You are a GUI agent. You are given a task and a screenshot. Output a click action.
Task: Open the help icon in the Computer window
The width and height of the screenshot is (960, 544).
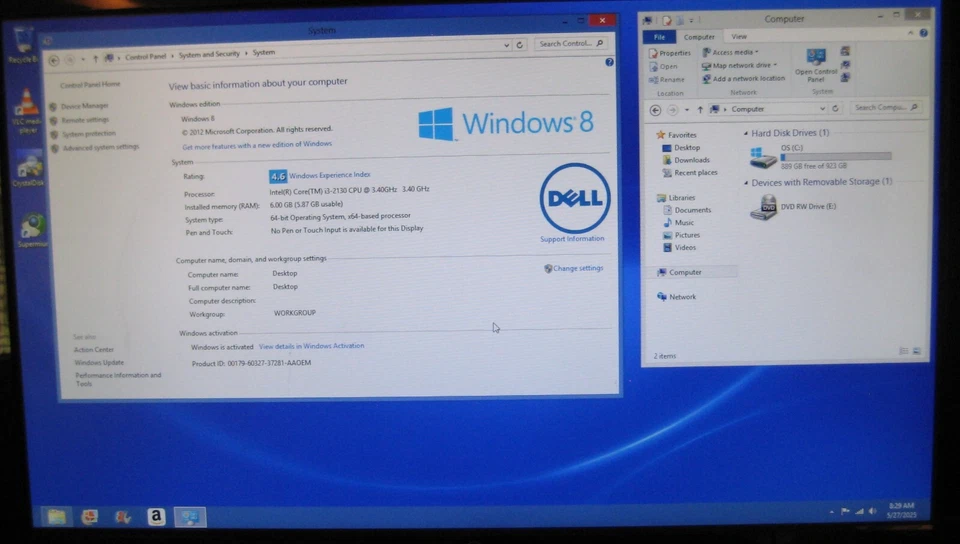pos(923,33)
